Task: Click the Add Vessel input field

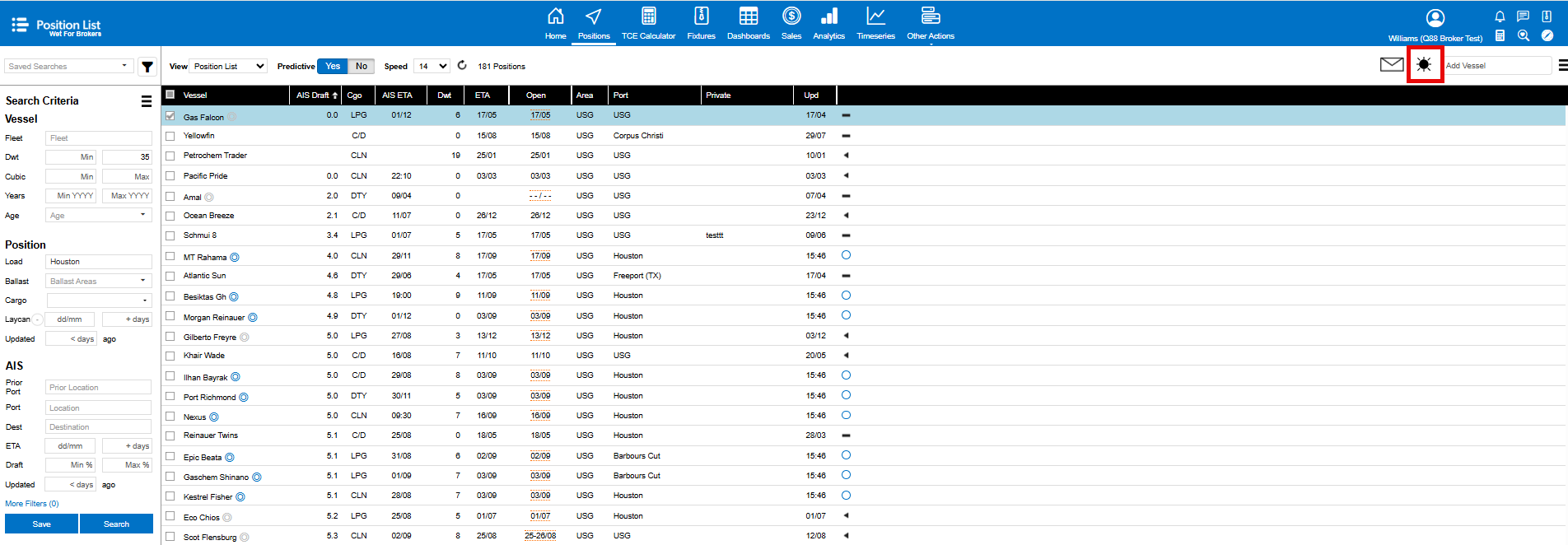Action: [1496, 66]
